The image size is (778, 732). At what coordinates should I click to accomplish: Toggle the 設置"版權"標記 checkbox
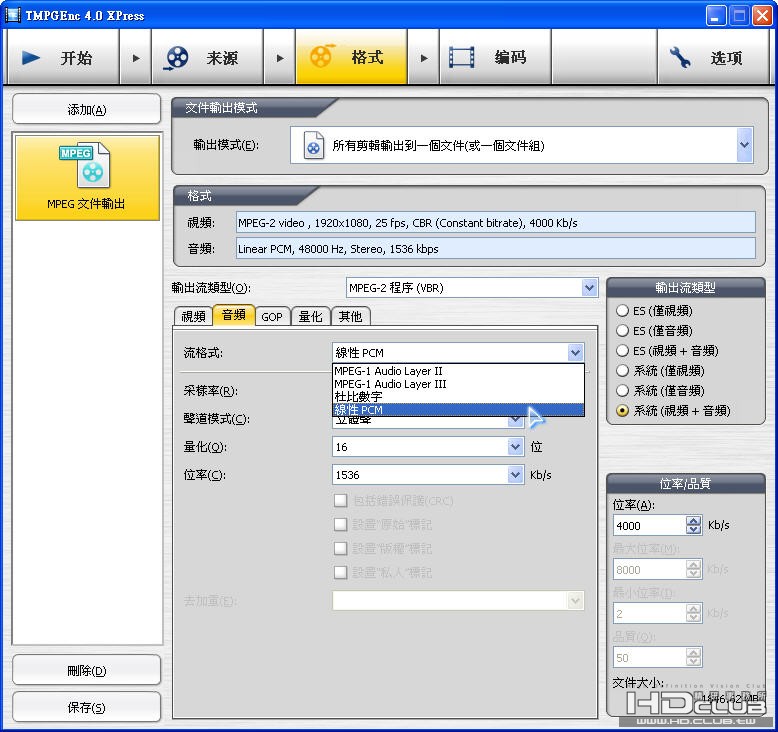340,548
